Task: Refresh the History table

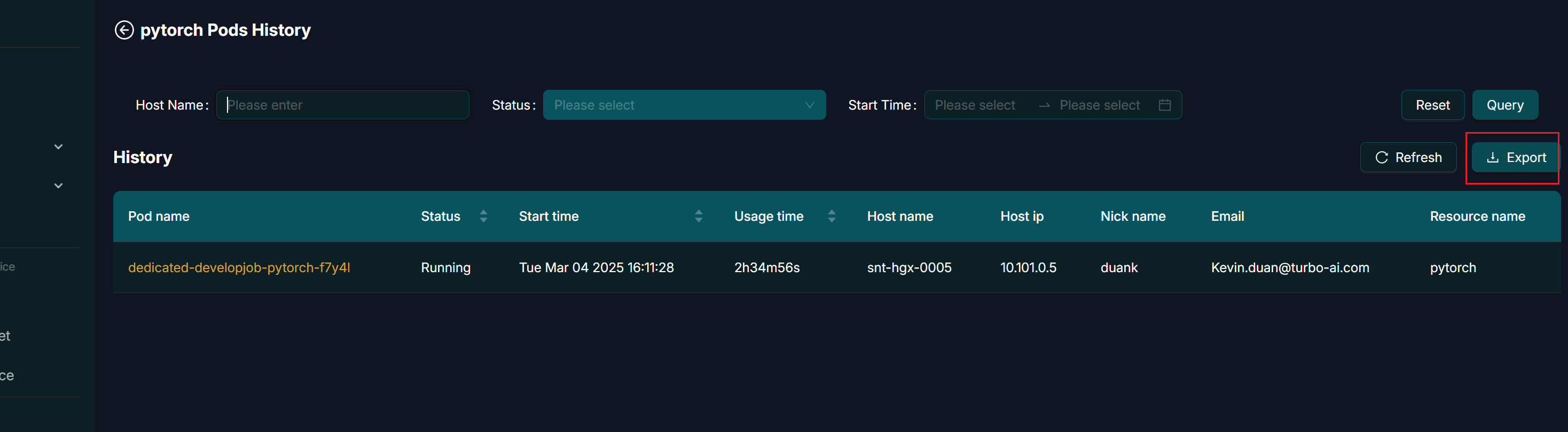Action: (1408, 158)
